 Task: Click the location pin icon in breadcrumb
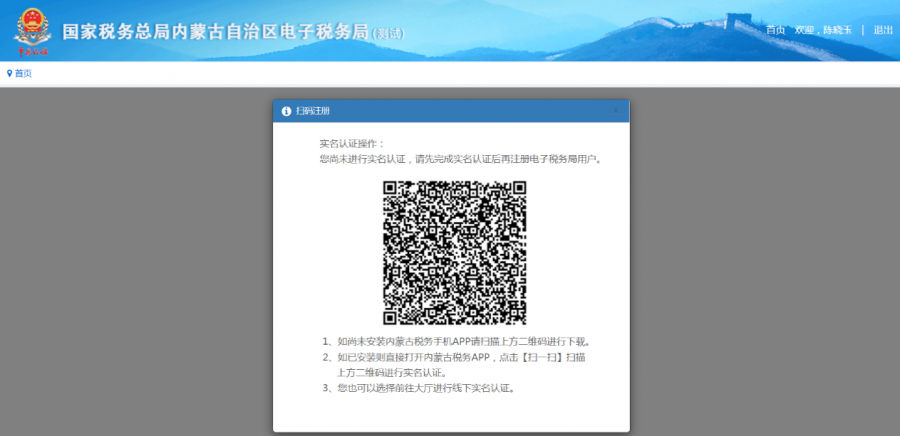tap(9, 73)
